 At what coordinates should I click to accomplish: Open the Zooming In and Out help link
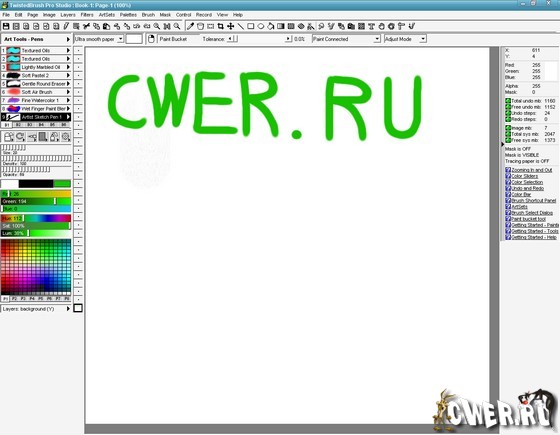pyautogui.click(x=531, y=170)
